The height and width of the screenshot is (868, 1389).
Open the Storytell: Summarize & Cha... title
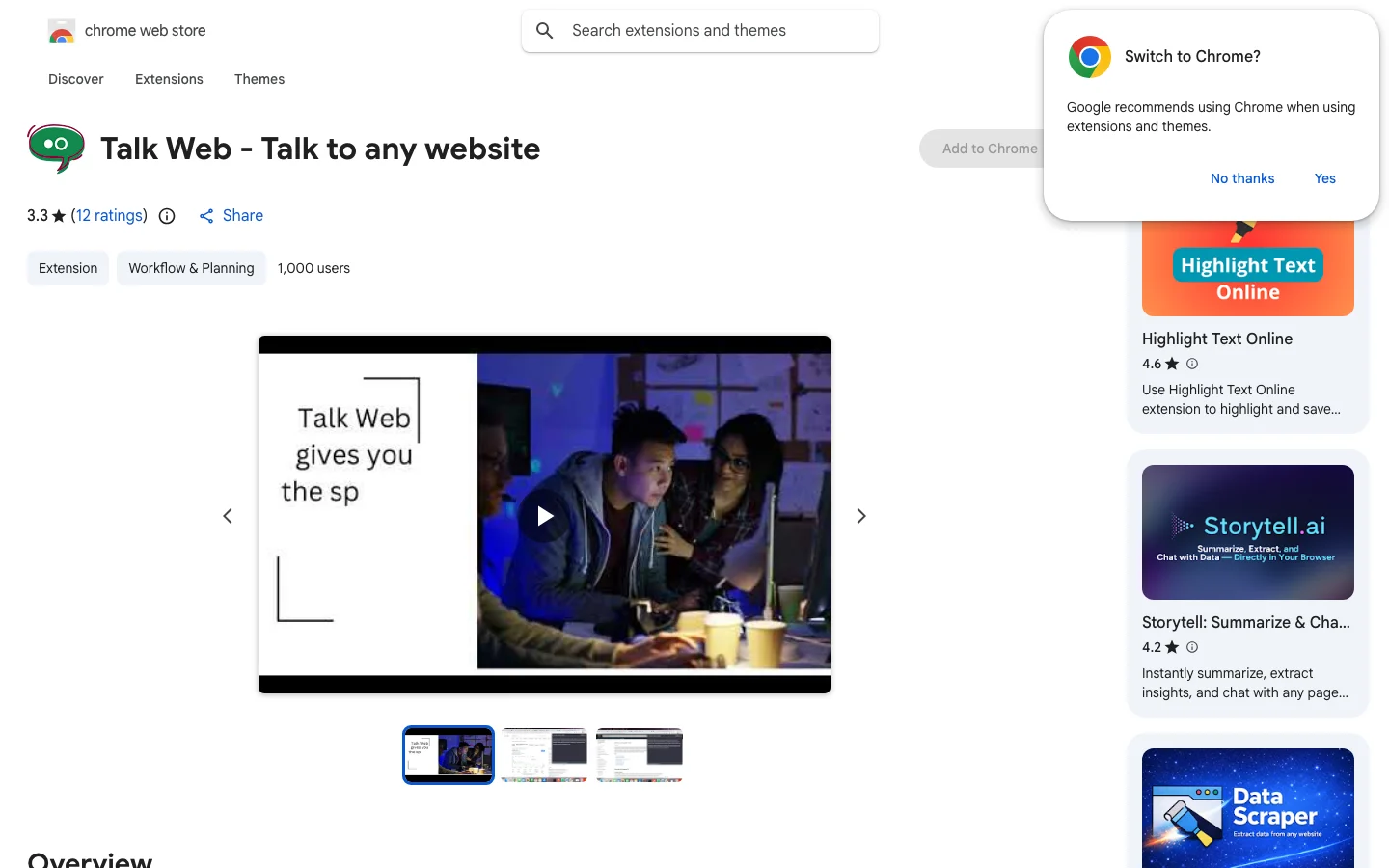coord(1246,622)
